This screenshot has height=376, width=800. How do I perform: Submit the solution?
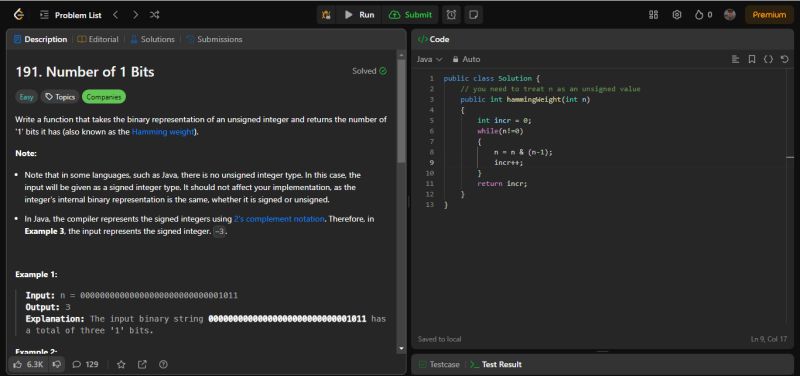point(410,15)
